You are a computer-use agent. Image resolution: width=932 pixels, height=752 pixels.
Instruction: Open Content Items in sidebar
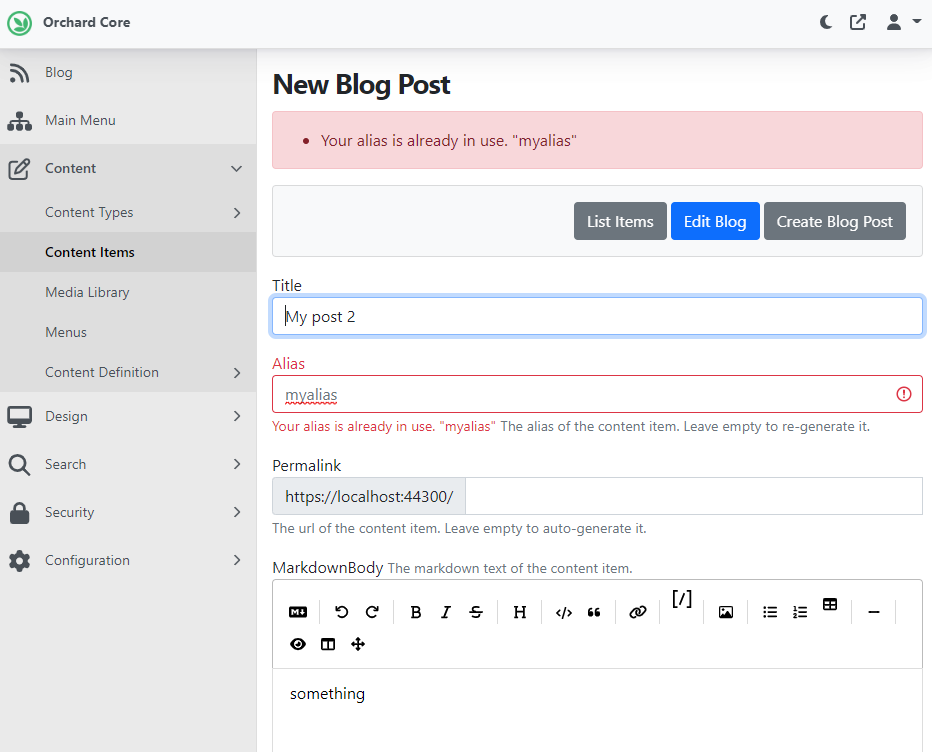[x=90, y=252]
